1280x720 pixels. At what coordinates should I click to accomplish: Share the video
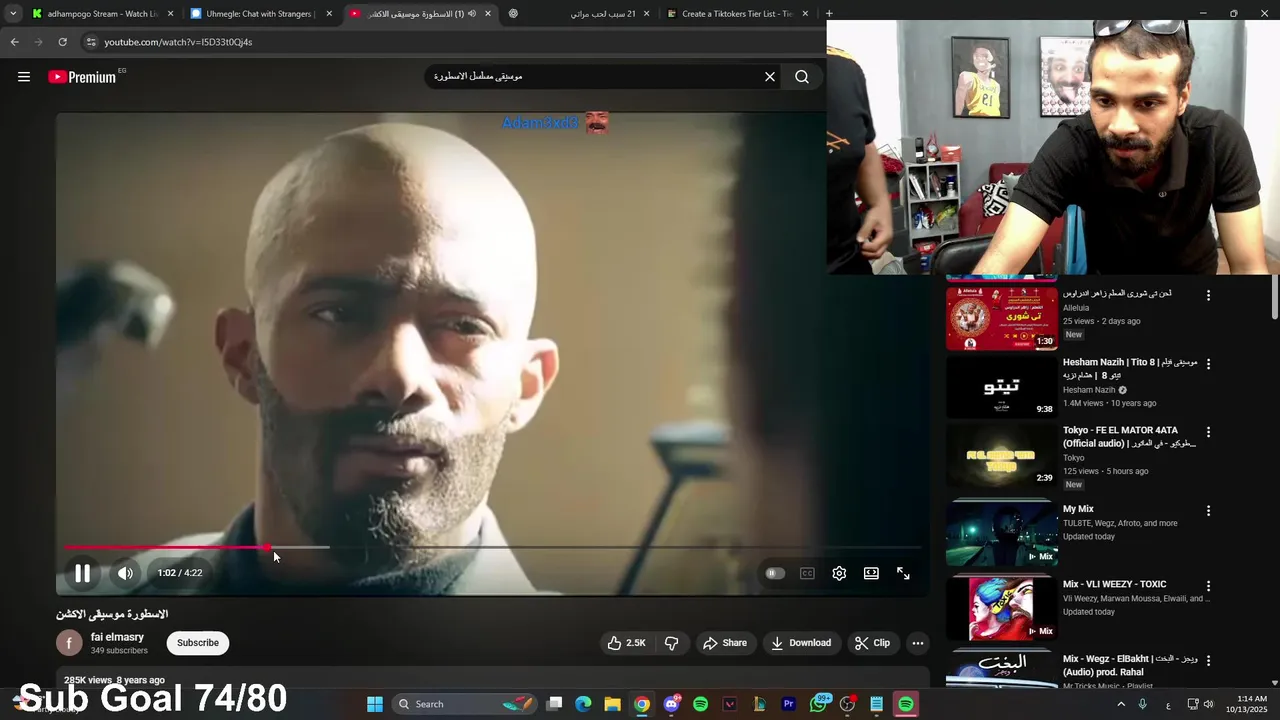tap(725, 643)
